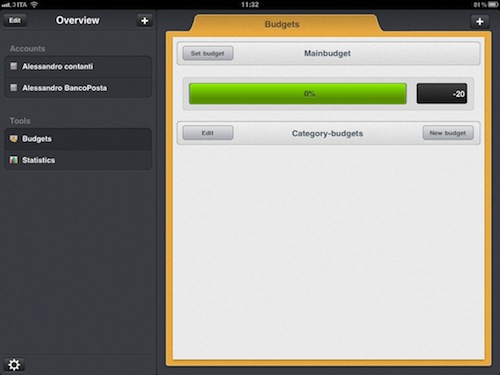Select Statistics under Tools

click(78, 160)
